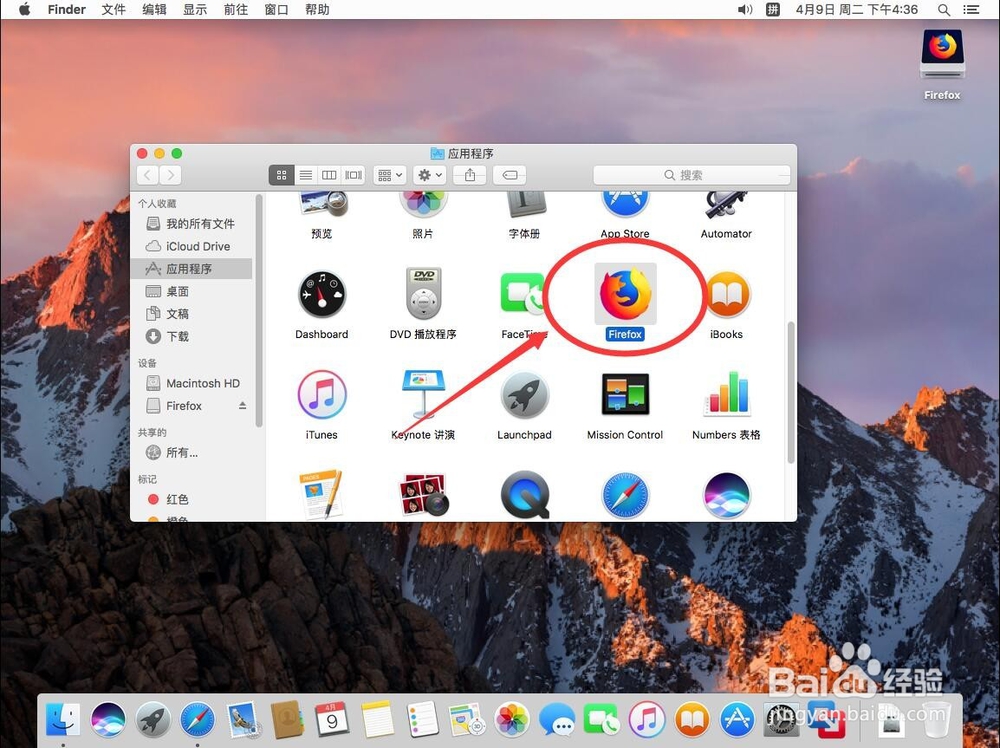Select the iTunes app in Finder window
Screen dimensions: 1000x748
point(321,395)
